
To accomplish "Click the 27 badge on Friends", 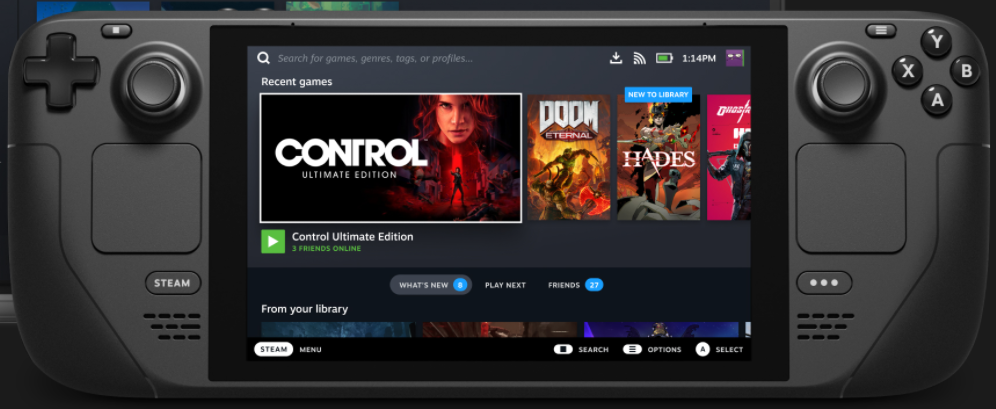I will [x=594, y=285].
